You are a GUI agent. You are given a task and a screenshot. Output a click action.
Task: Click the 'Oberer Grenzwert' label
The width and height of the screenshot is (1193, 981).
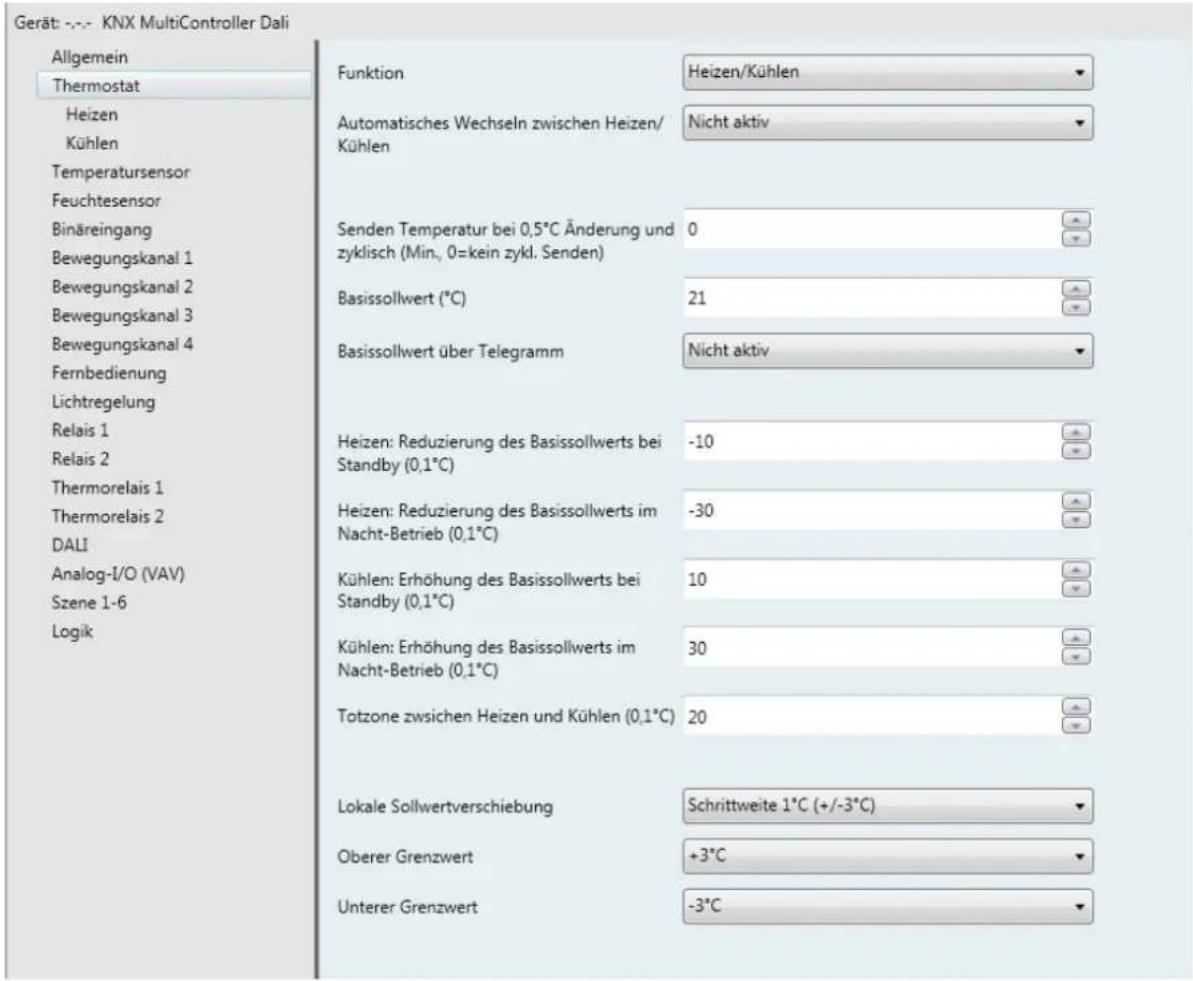pyautogui.click(x=405, y=857)
